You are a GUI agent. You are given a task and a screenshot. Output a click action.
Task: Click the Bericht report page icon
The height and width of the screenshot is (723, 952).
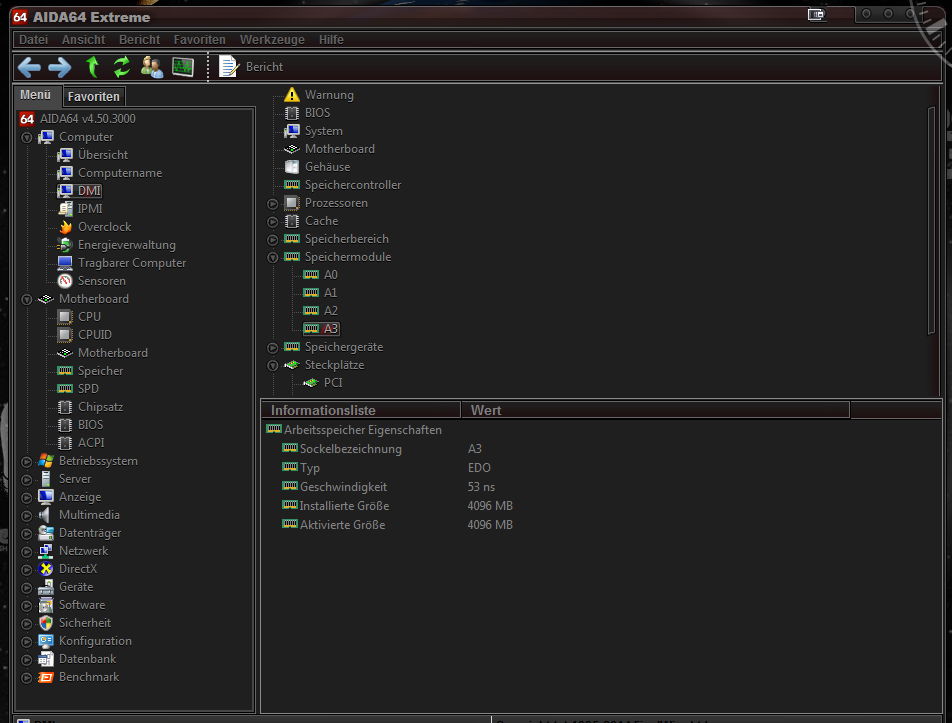pyautogui.click(x=228, y=67)
